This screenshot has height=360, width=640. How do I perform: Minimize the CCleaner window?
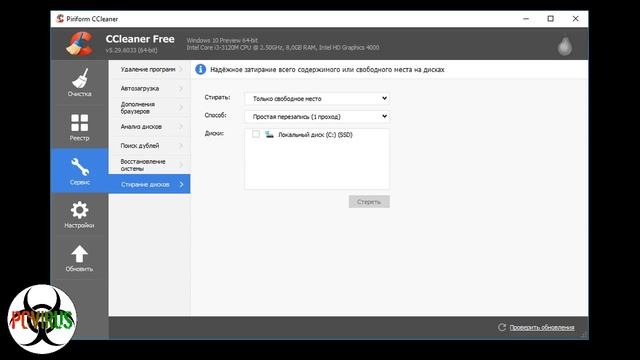click(x=526, y=19)
